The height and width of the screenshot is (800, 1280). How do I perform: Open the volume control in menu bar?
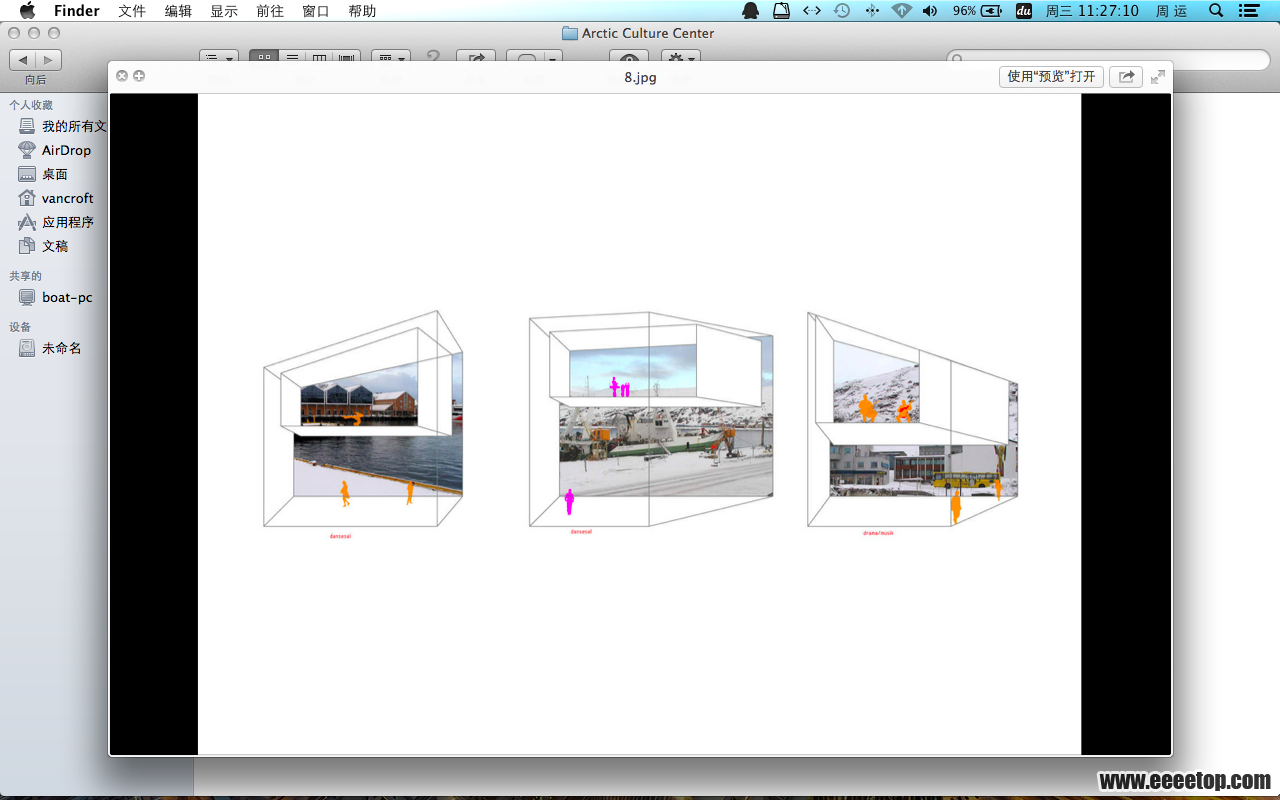coord(930,11)
